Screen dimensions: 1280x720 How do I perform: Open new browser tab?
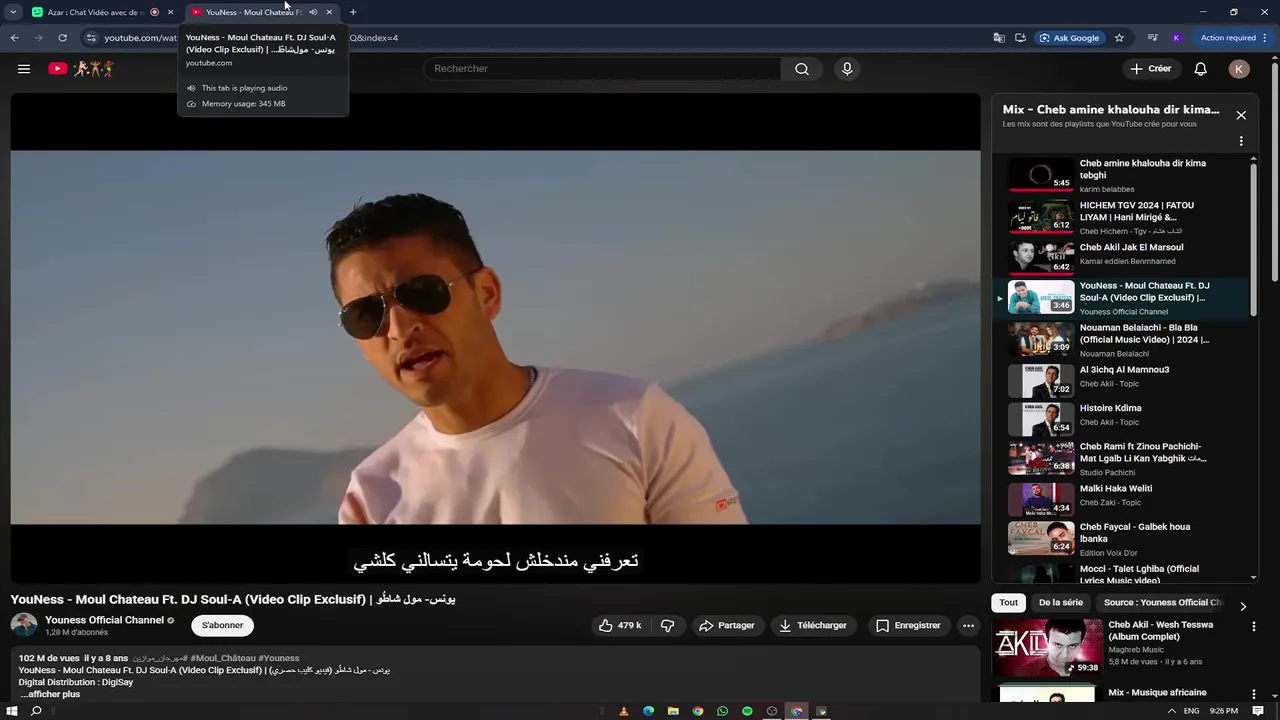coord(353,12)
